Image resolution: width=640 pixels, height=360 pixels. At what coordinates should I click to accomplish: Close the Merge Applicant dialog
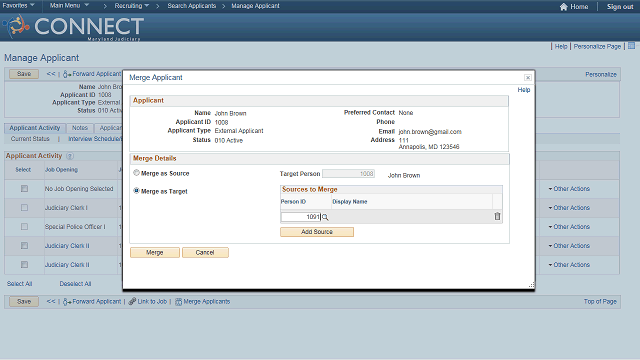coord(528,78)
